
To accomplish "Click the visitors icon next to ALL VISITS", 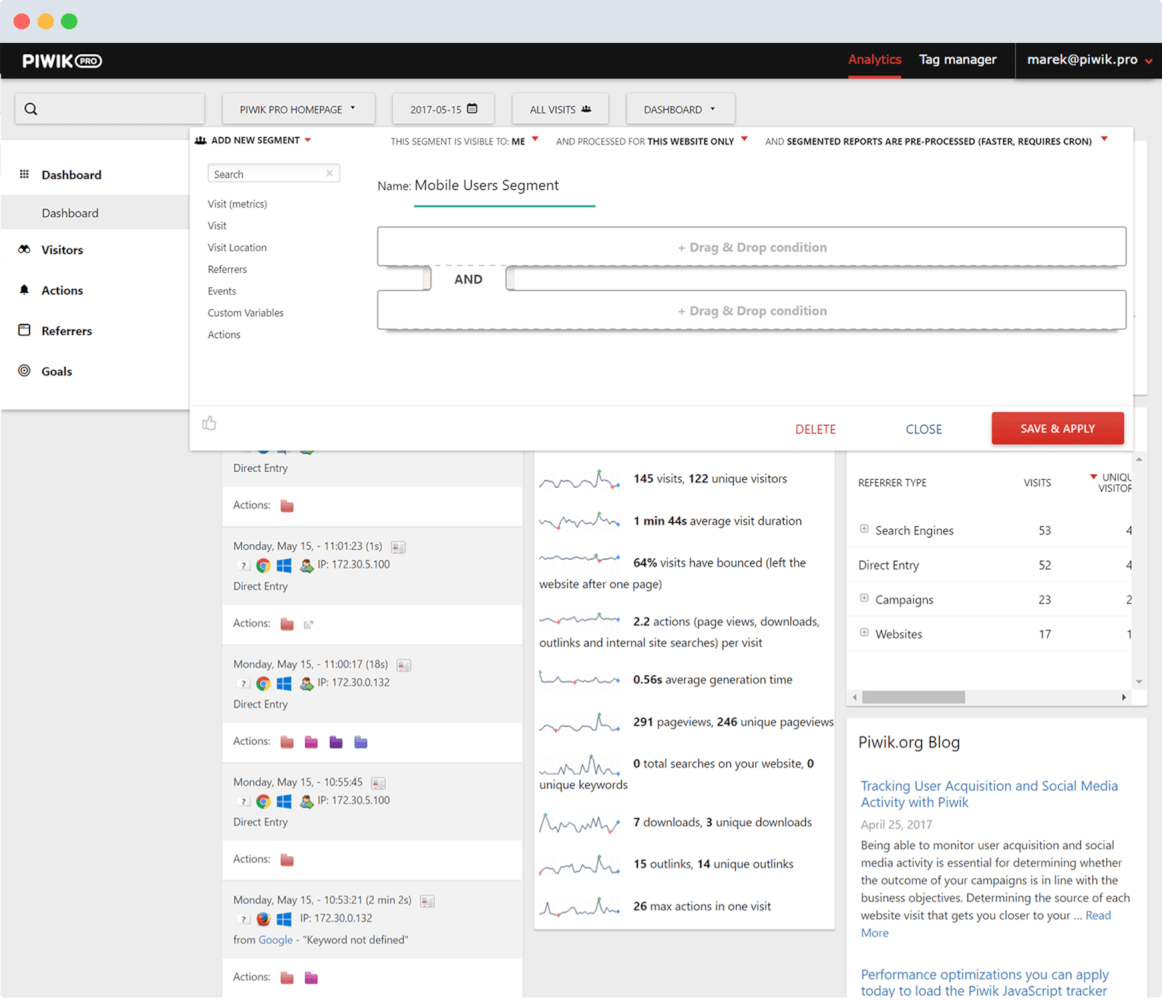I will click(x=586, y=109).
